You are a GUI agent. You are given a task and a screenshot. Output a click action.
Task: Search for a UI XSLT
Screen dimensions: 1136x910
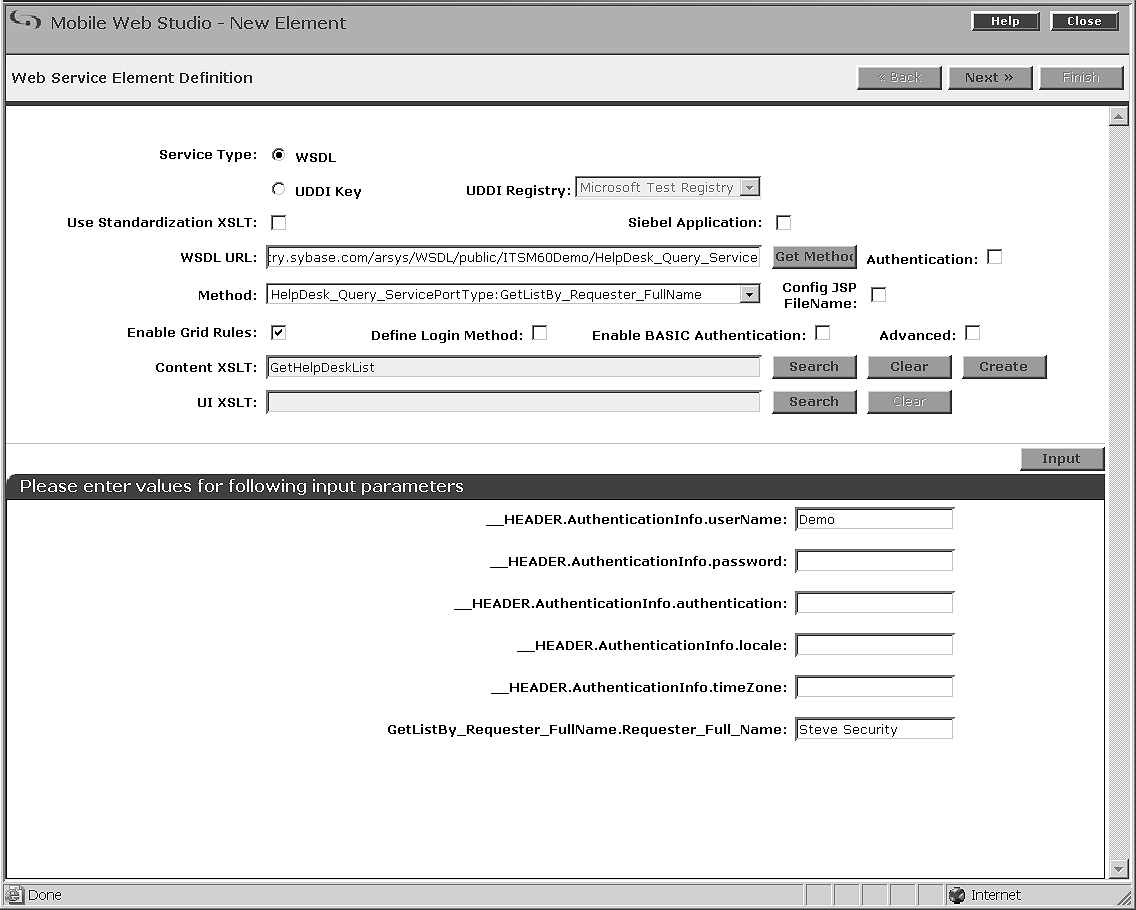pos(814,401)
